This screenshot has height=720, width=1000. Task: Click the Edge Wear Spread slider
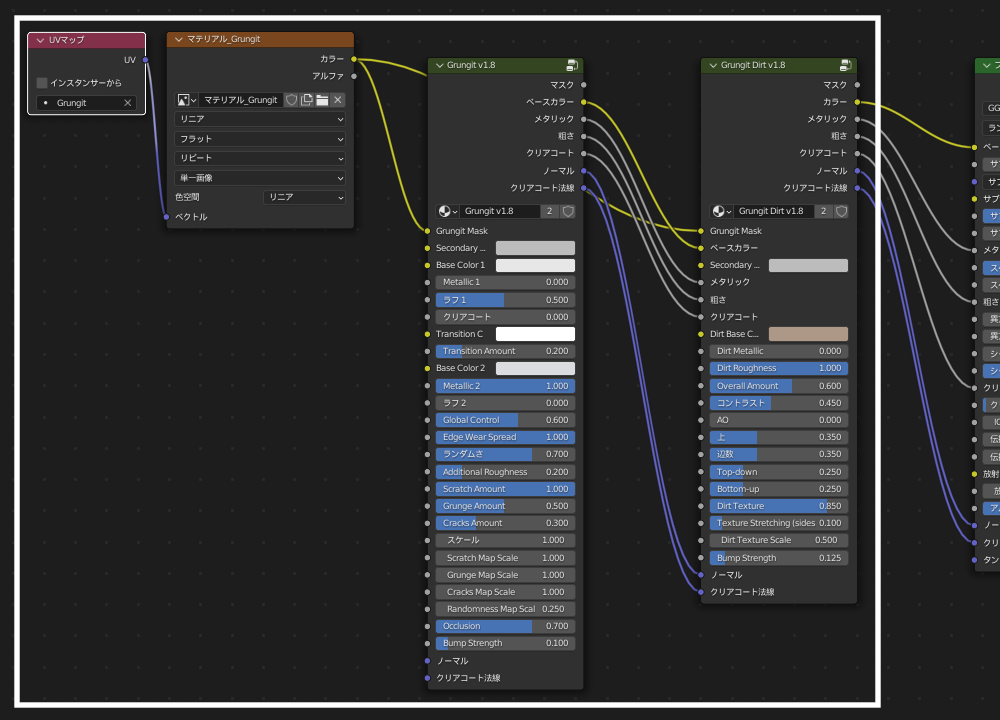click(x=505, y=437)
